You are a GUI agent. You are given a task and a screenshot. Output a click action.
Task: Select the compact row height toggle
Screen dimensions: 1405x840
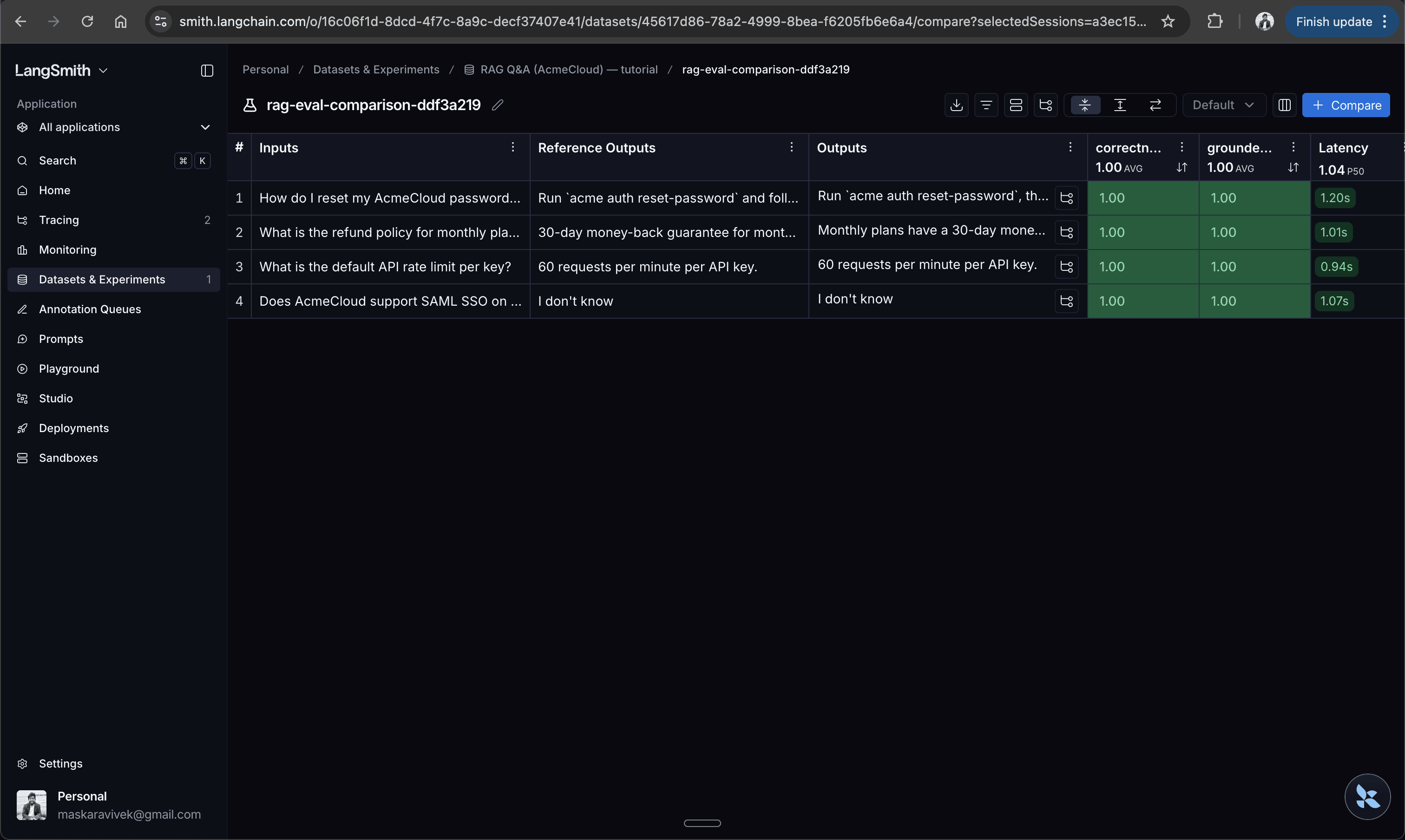point(1084,105)
